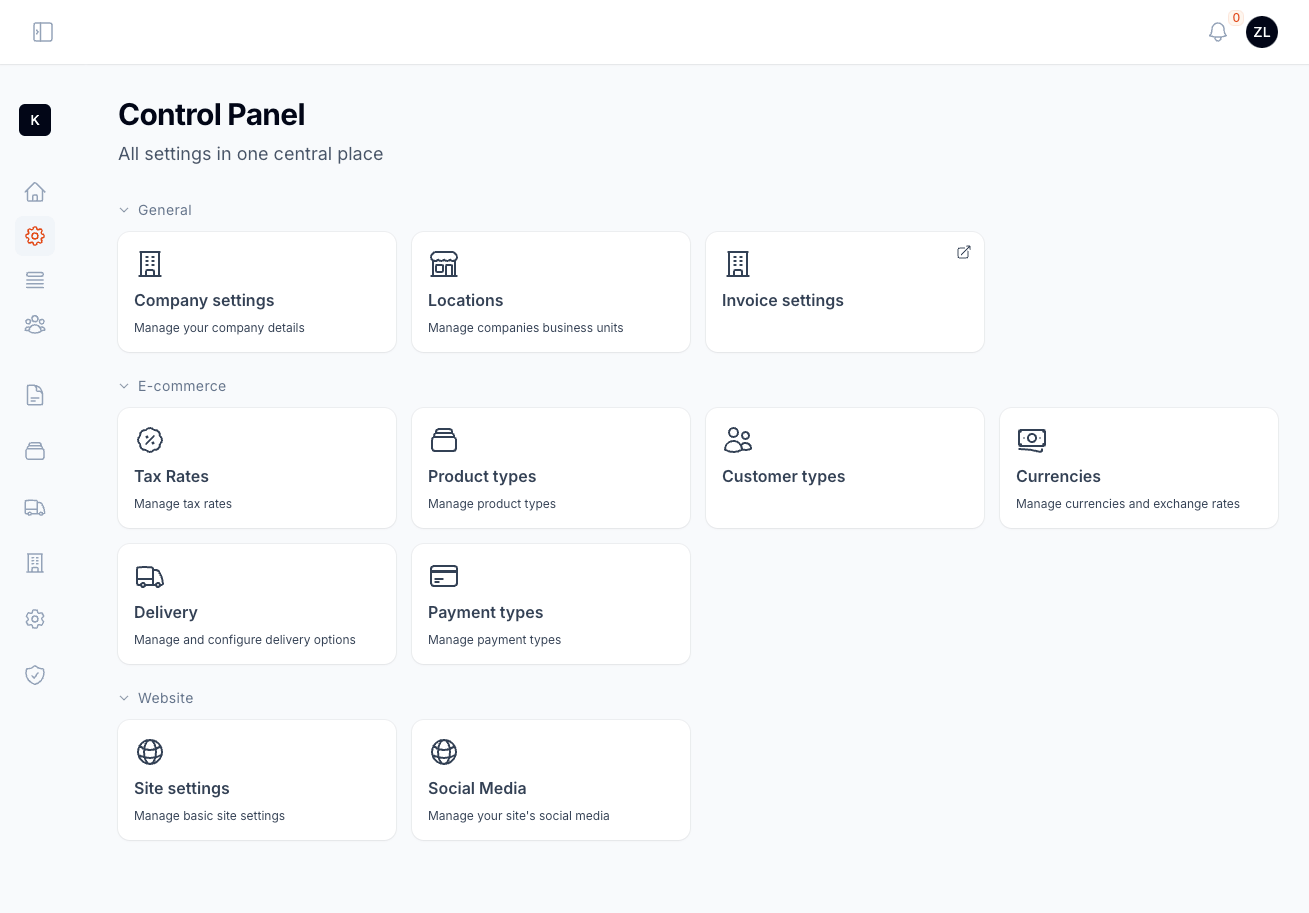Open the Currencies card
The image size is (1309, 913).
tap(1139, 468)
